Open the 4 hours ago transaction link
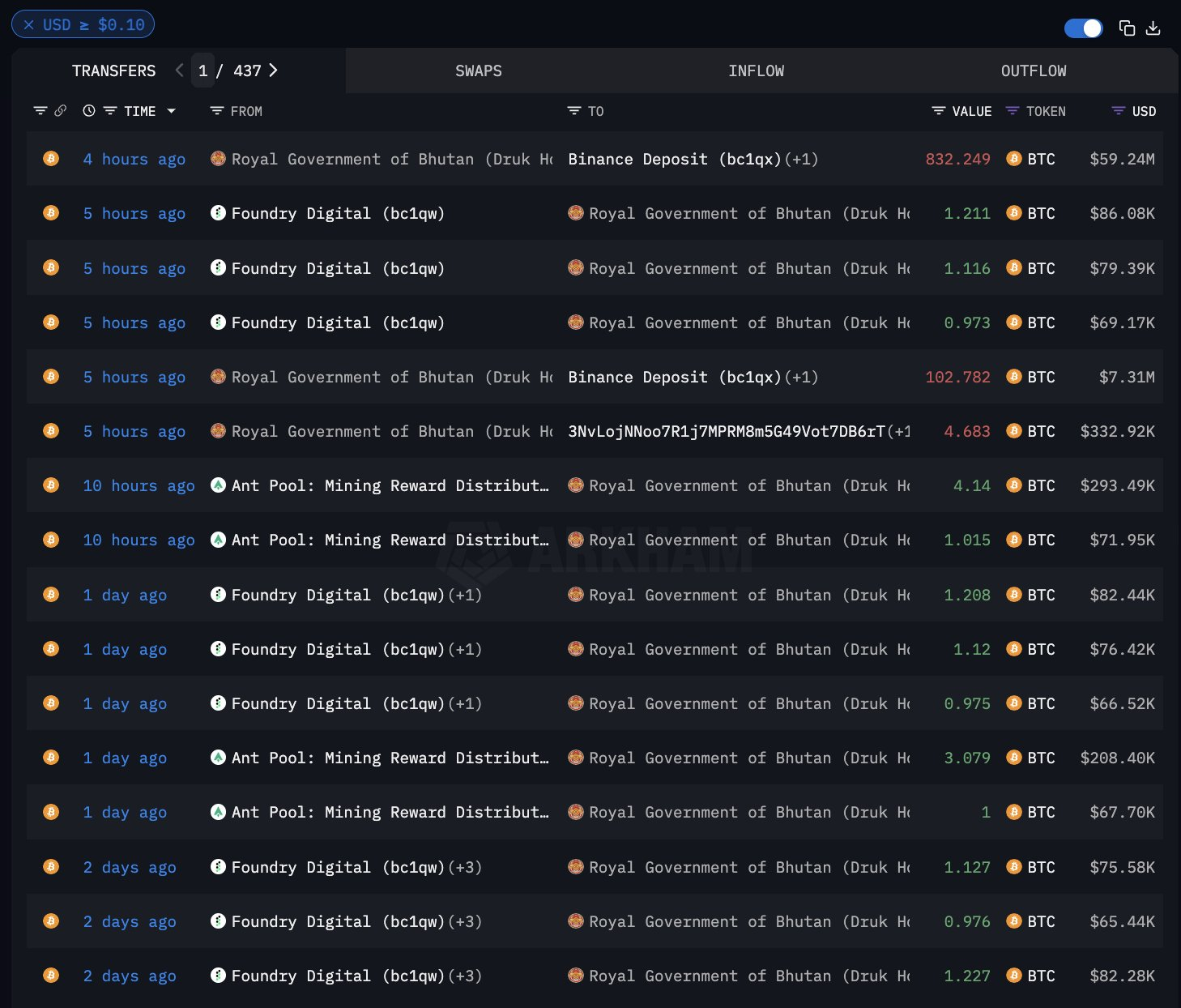The height and width of the screenshot is (1008, 1181). coord(134,160)
